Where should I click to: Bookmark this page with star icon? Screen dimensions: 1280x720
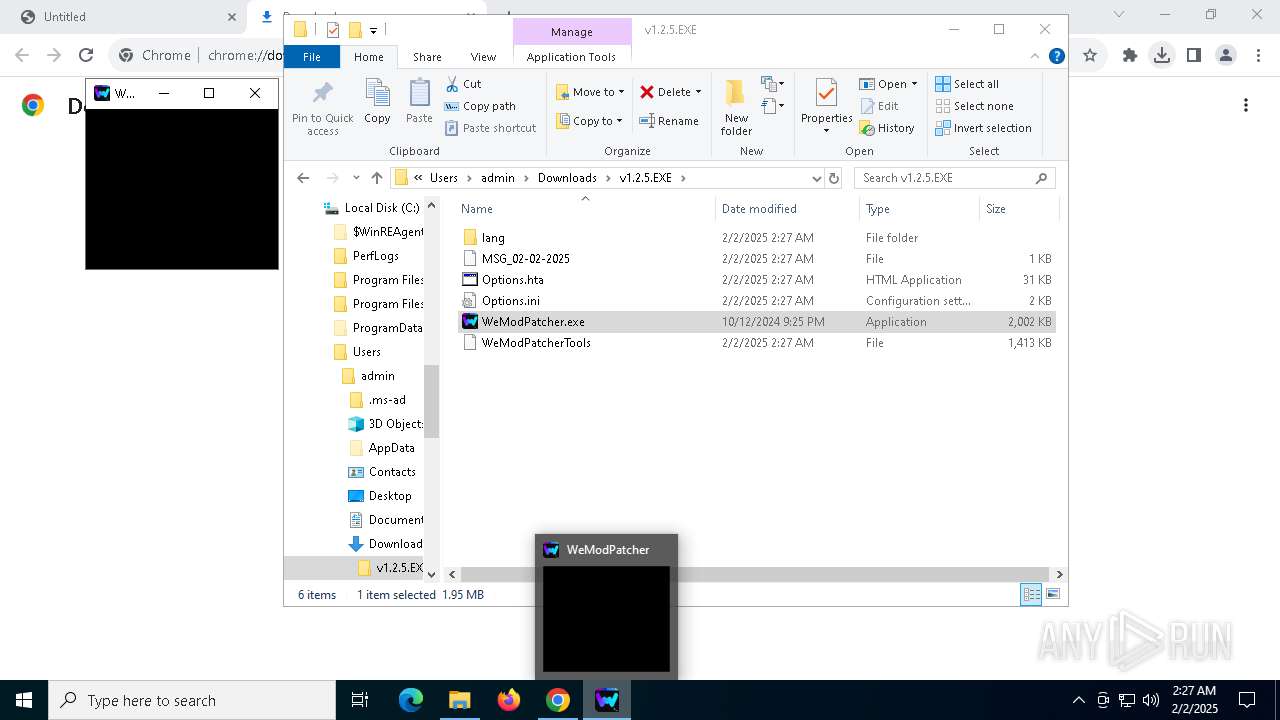tap(1090, 56)
